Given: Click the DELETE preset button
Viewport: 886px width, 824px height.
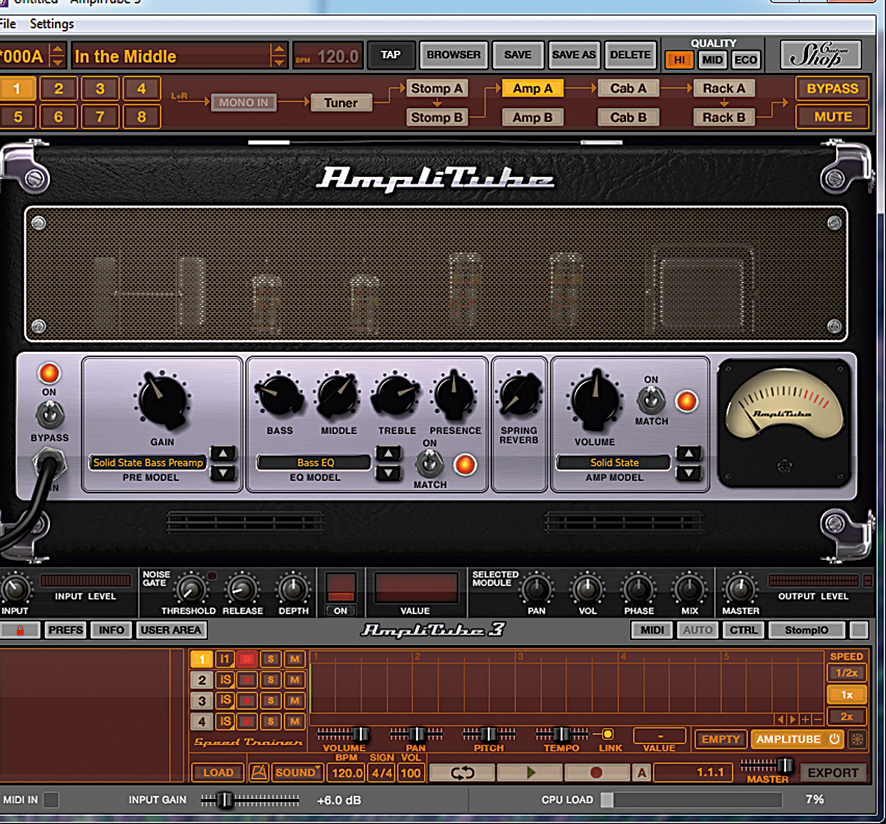Looking at the screenshot, I should [631, 55].
